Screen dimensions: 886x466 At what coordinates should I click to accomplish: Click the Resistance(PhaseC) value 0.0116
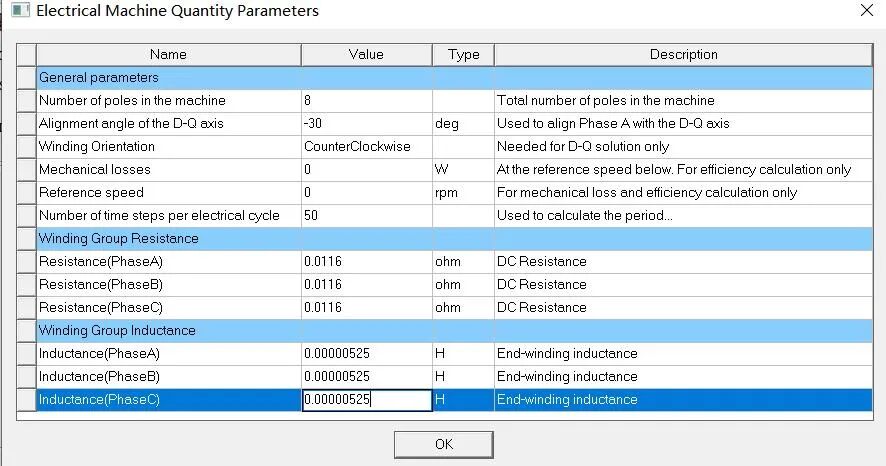367,308
